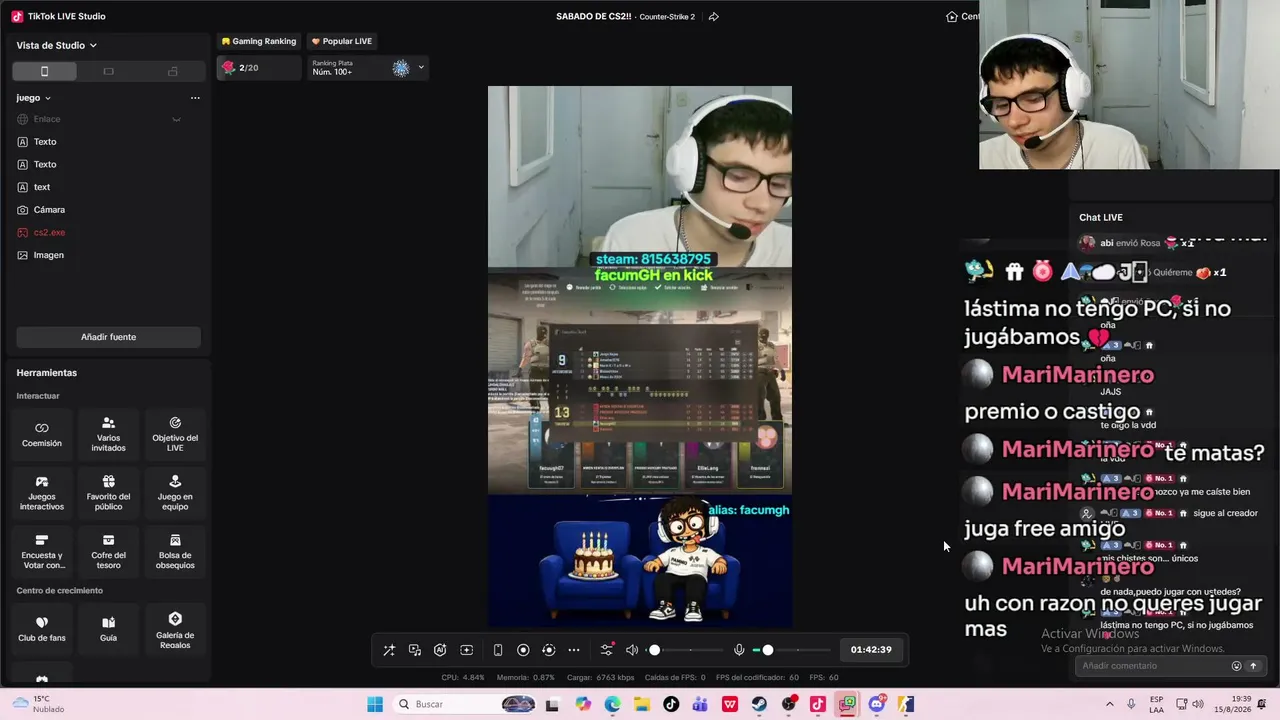Open the magic effects wand tool
Viewport: 1280px width, 720px height.
[389, 650]
